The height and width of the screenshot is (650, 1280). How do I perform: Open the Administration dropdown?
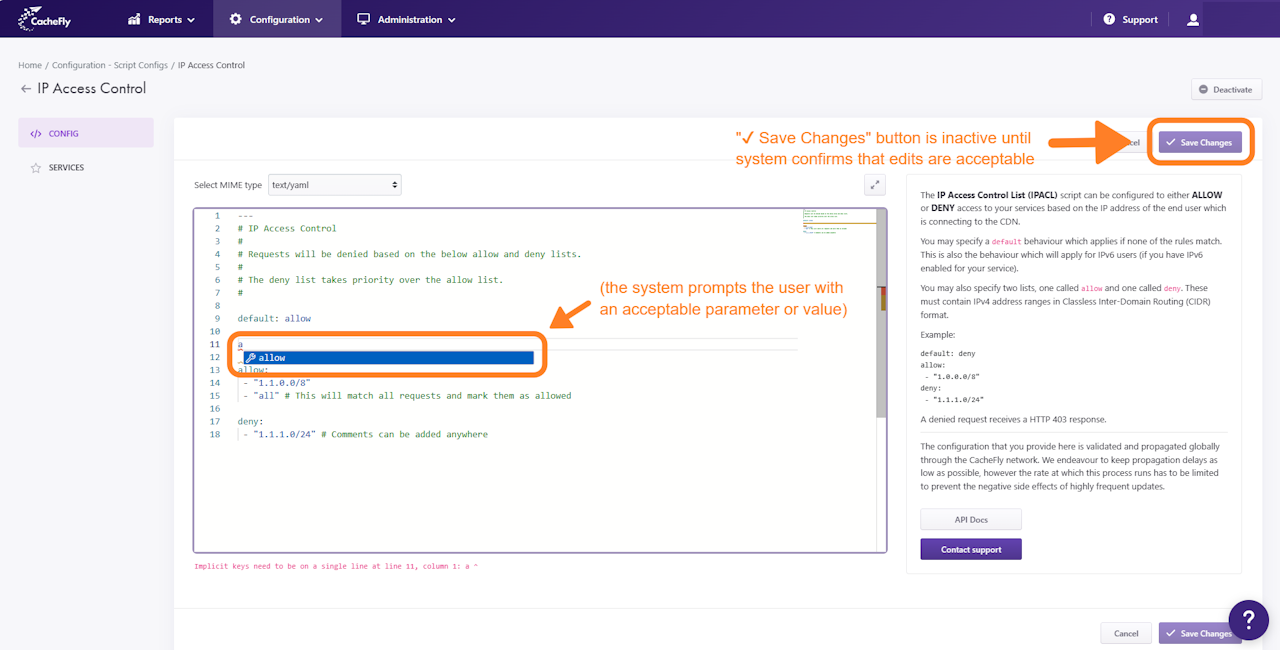tap(407, 19)
